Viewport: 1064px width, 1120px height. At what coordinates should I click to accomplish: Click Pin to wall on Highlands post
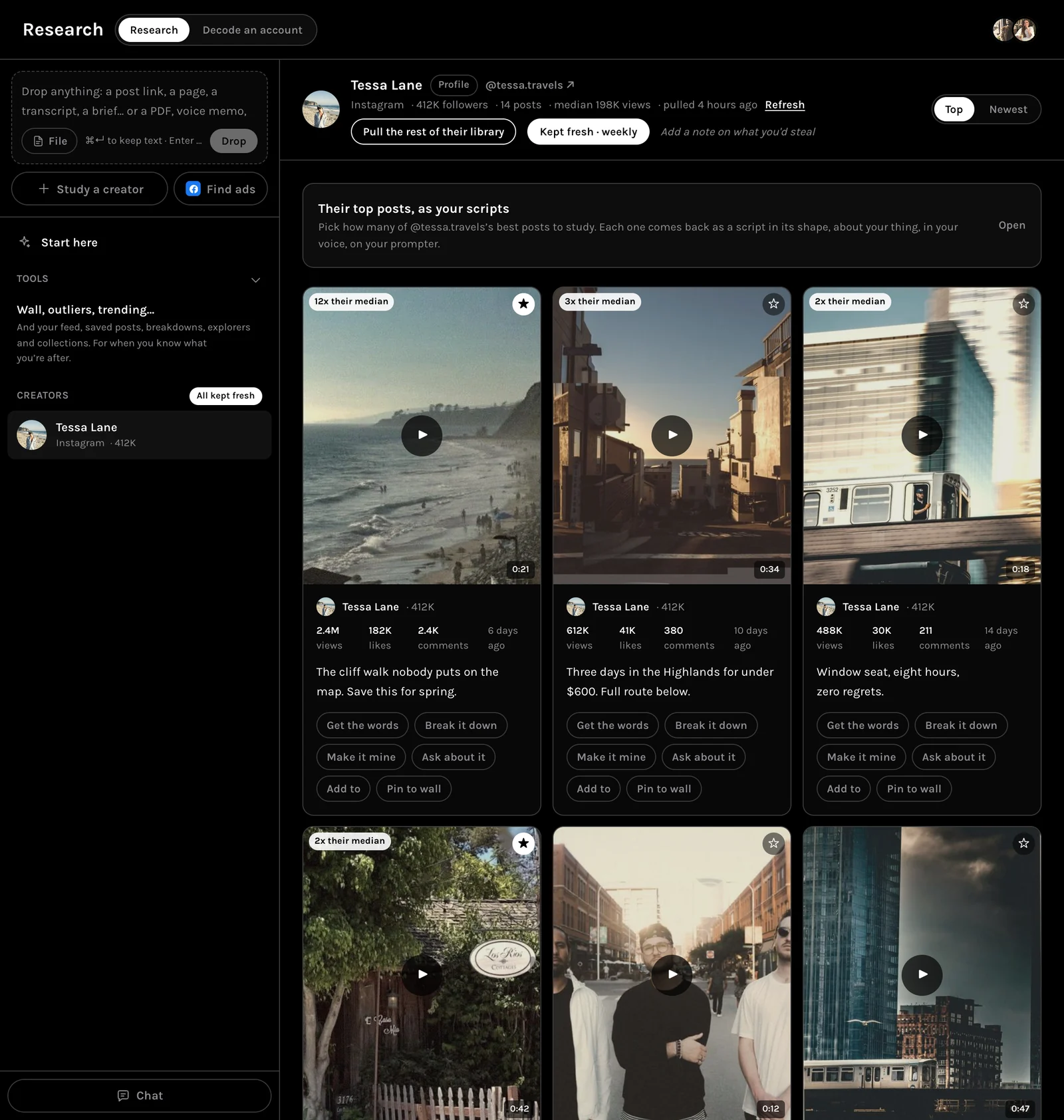pyautogui.click(x=664, y=789)
